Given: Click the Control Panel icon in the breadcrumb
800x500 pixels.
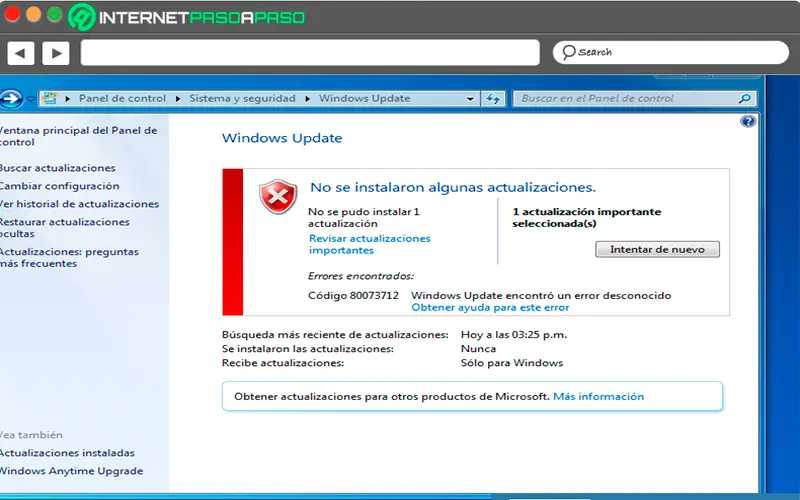Looking at the screenshot, I should pos(49,98).
